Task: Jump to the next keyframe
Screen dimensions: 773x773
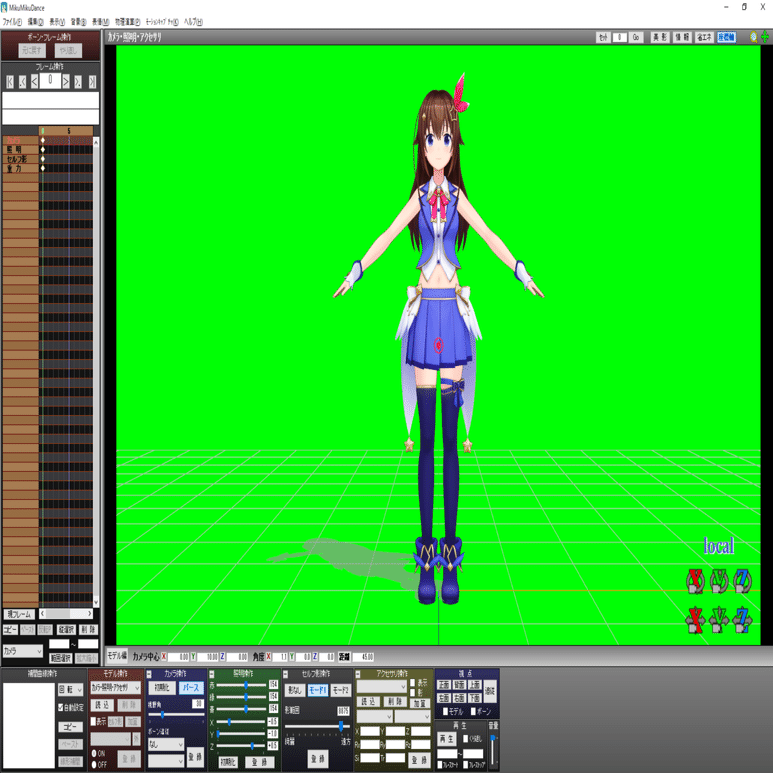Action: [78, 82]
